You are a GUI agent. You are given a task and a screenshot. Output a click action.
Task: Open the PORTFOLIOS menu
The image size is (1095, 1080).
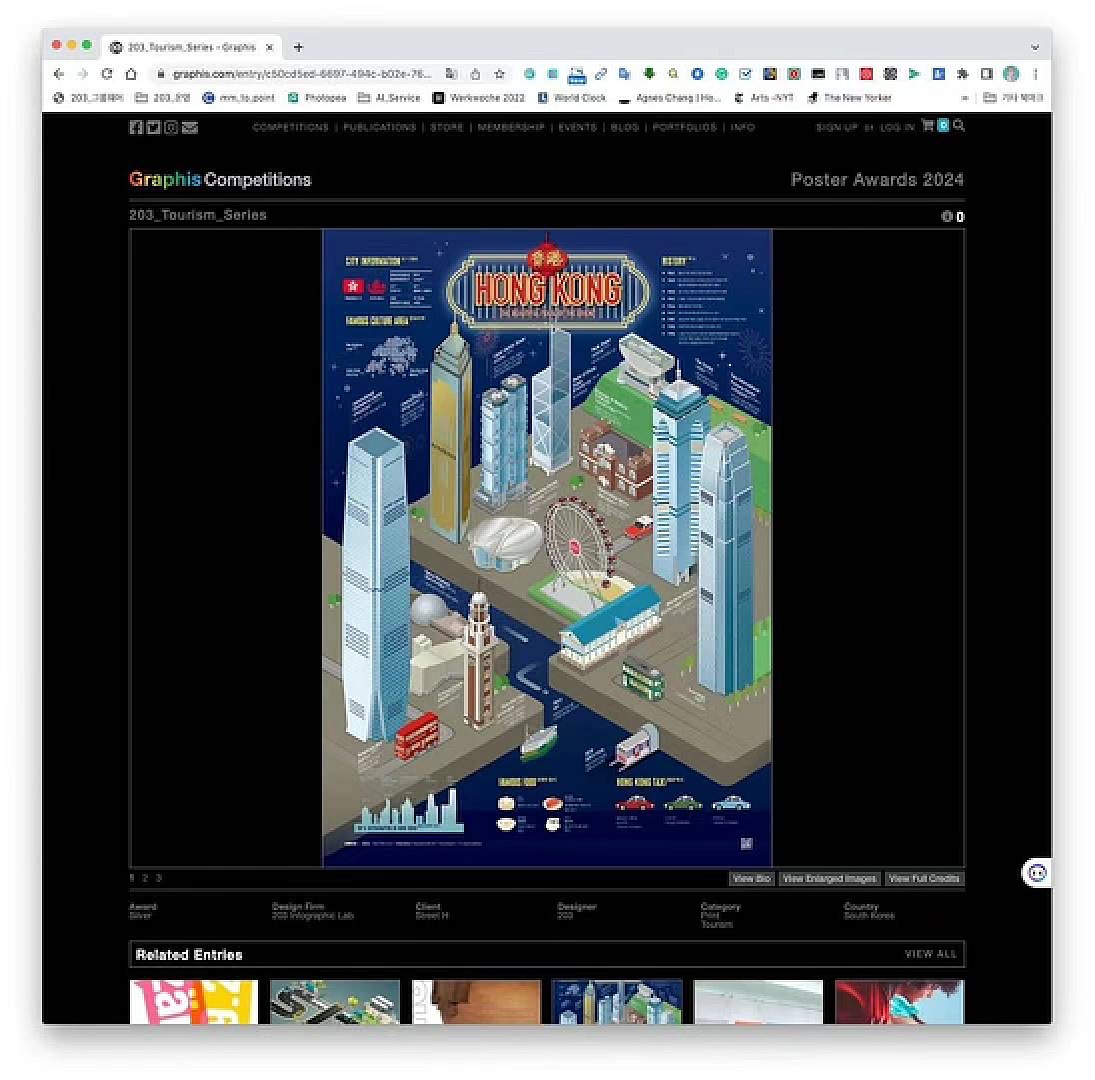[x=684, y=127]
